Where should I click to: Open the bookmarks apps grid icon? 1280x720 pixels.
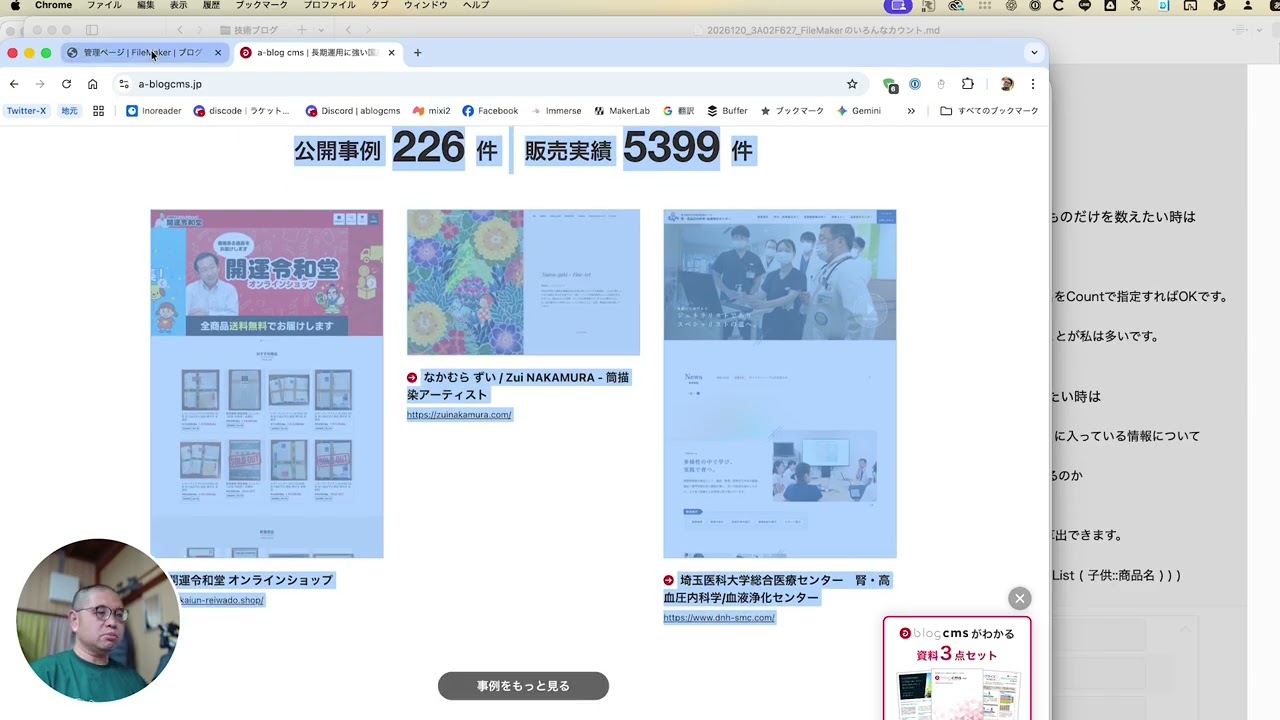point(98,111)
